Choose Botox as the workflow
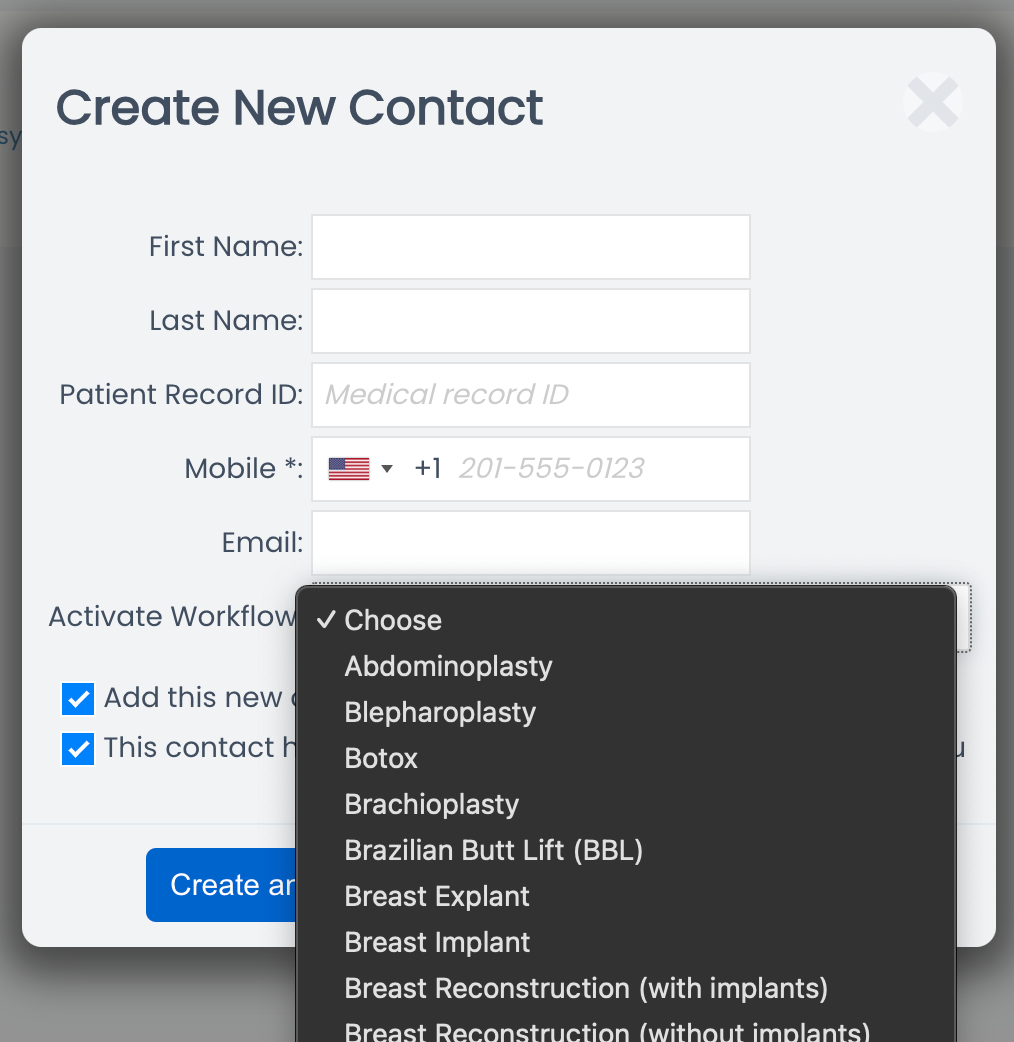Screen dimensions: 1014x1042 pos(381,758)
